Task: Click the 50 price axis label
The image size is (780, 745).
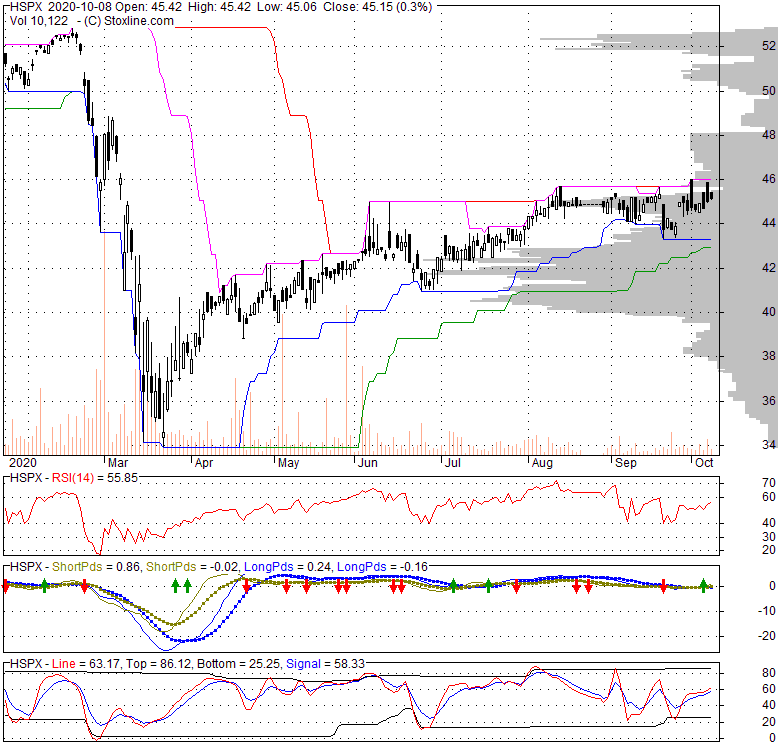Action: (769, 91)
